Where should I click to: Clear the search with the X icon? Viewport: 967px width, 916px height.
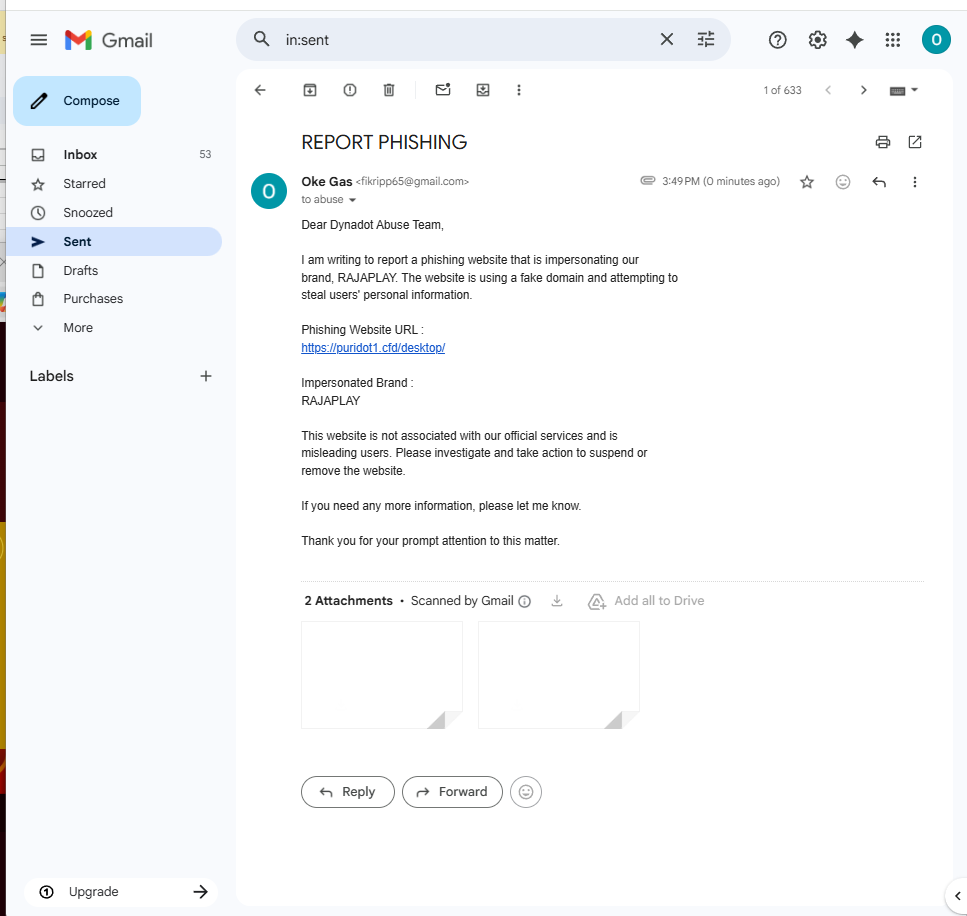667,39
